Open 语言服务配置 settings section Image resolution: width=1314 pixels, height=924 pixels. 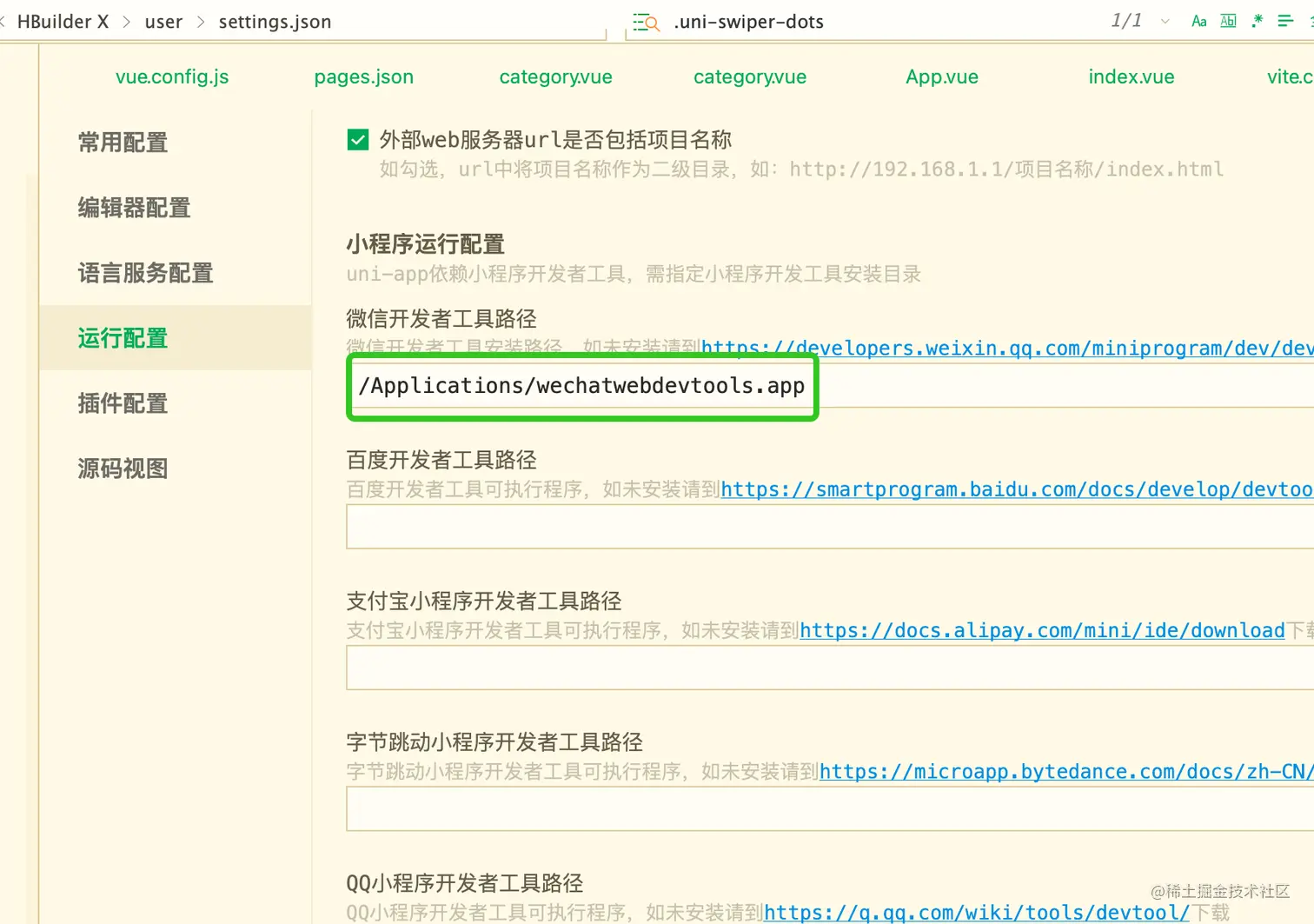click(145, 273)
